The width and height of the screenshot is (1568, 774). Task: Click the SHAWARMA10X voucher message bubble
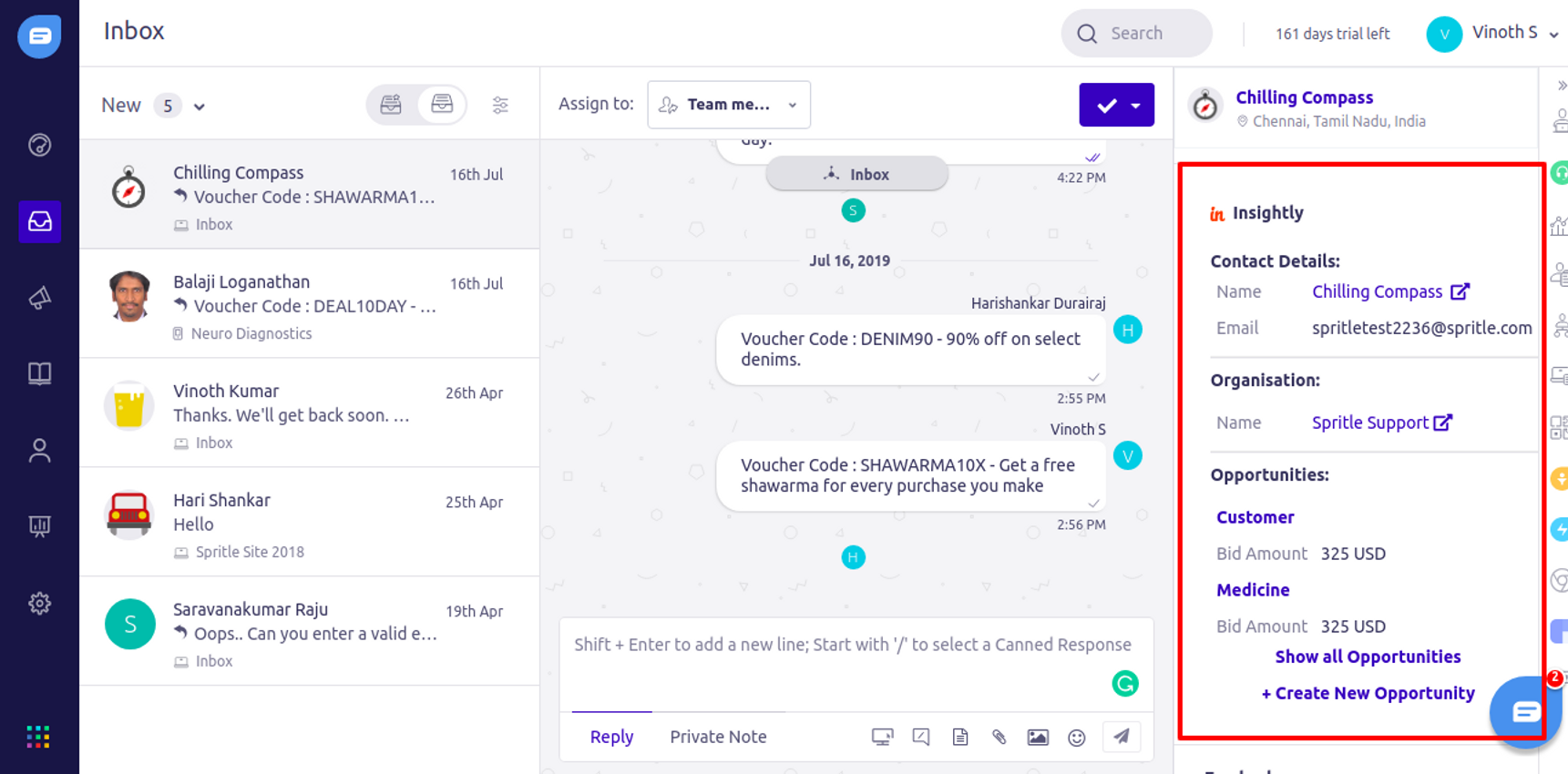[911, 476]
